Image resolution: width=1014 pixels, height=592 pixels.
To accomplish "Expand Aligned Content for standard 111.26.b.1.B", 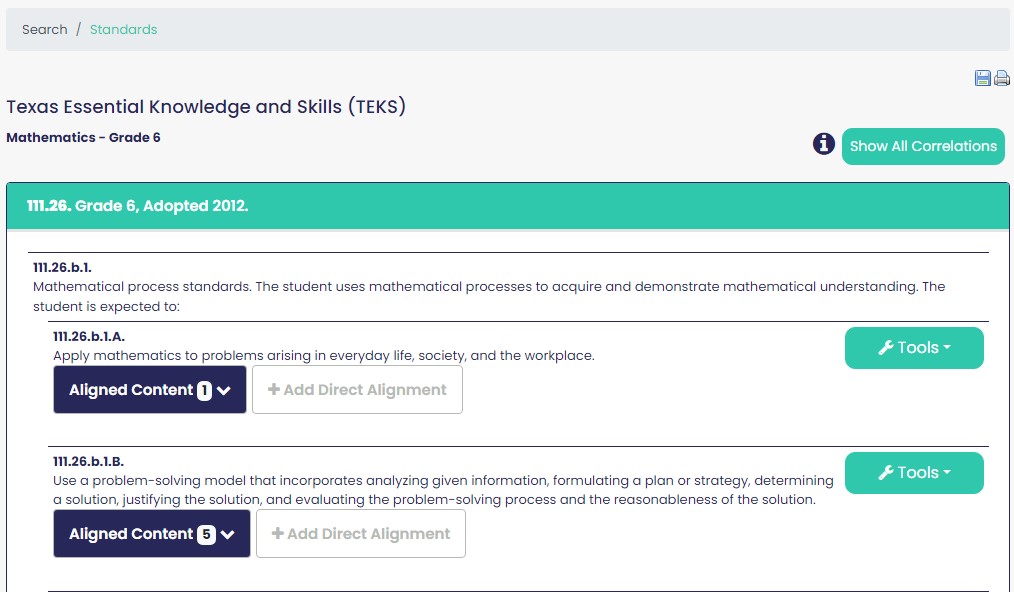I will [x=151, y=534].
